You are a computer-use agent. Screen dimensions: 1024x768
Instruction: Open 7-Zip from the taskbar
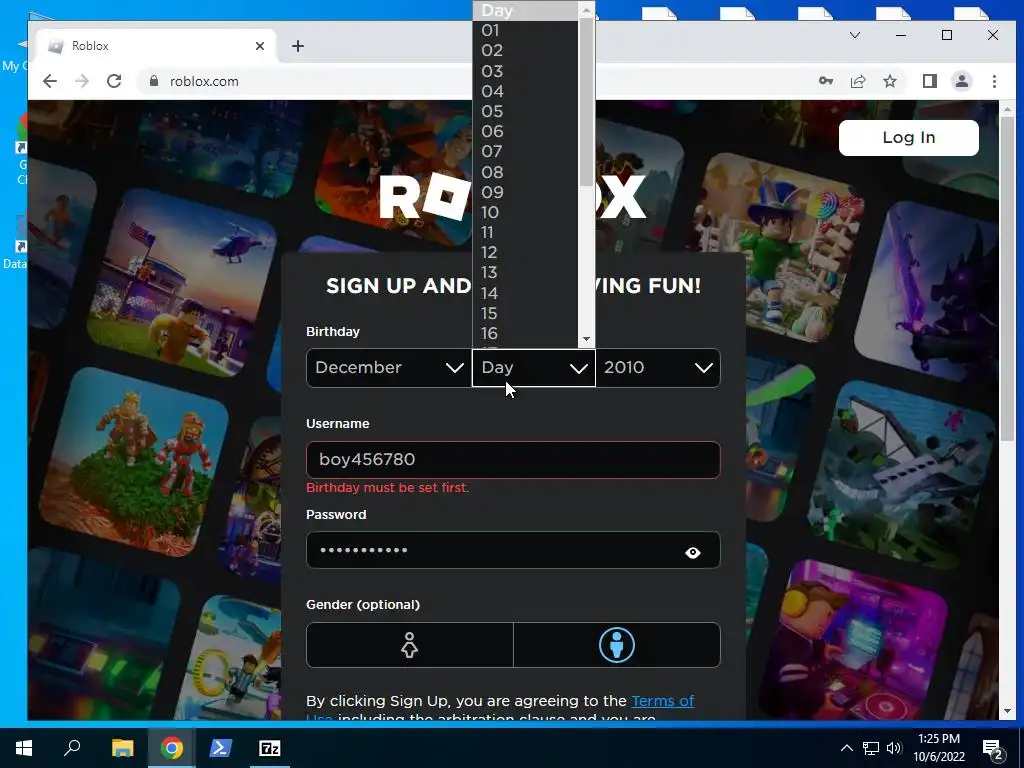coord(269,748)
